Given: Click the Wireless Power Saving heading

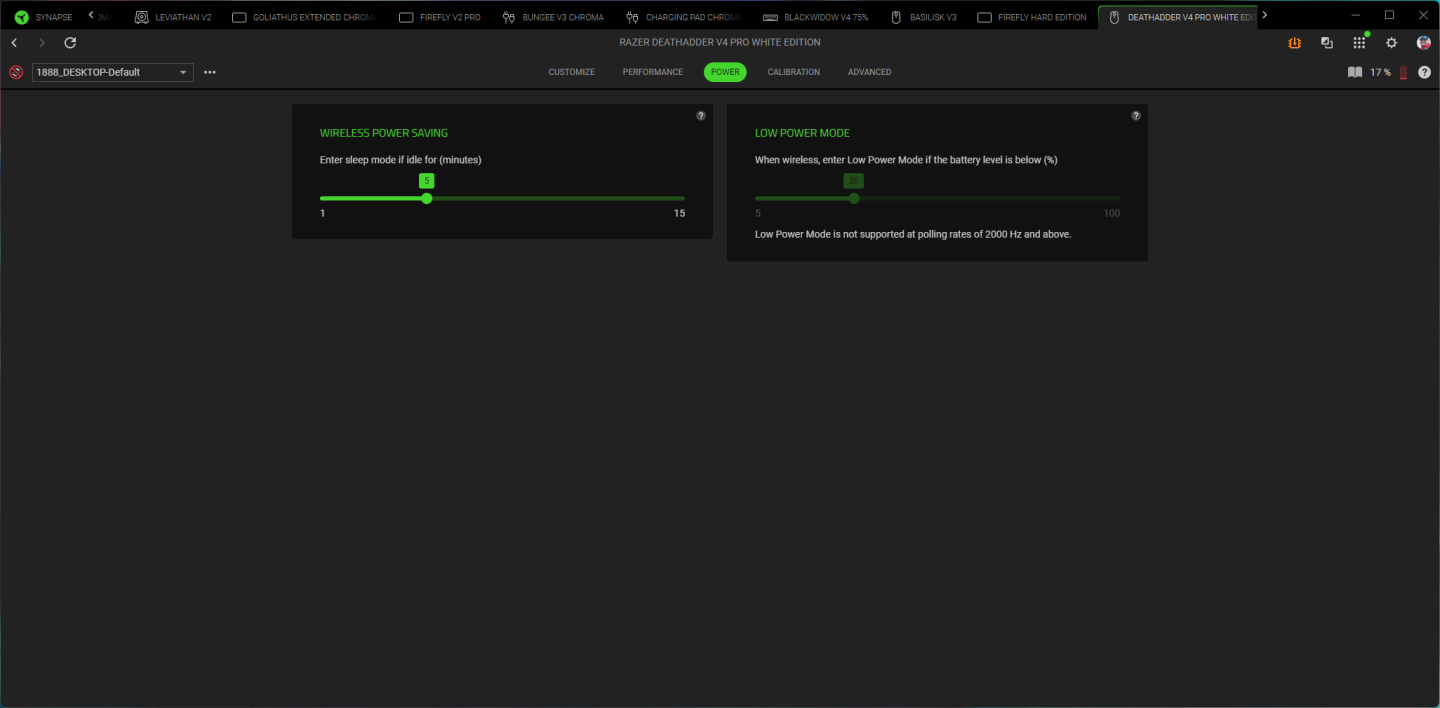Looking at the screenshot, I should [x=384, y=133].
